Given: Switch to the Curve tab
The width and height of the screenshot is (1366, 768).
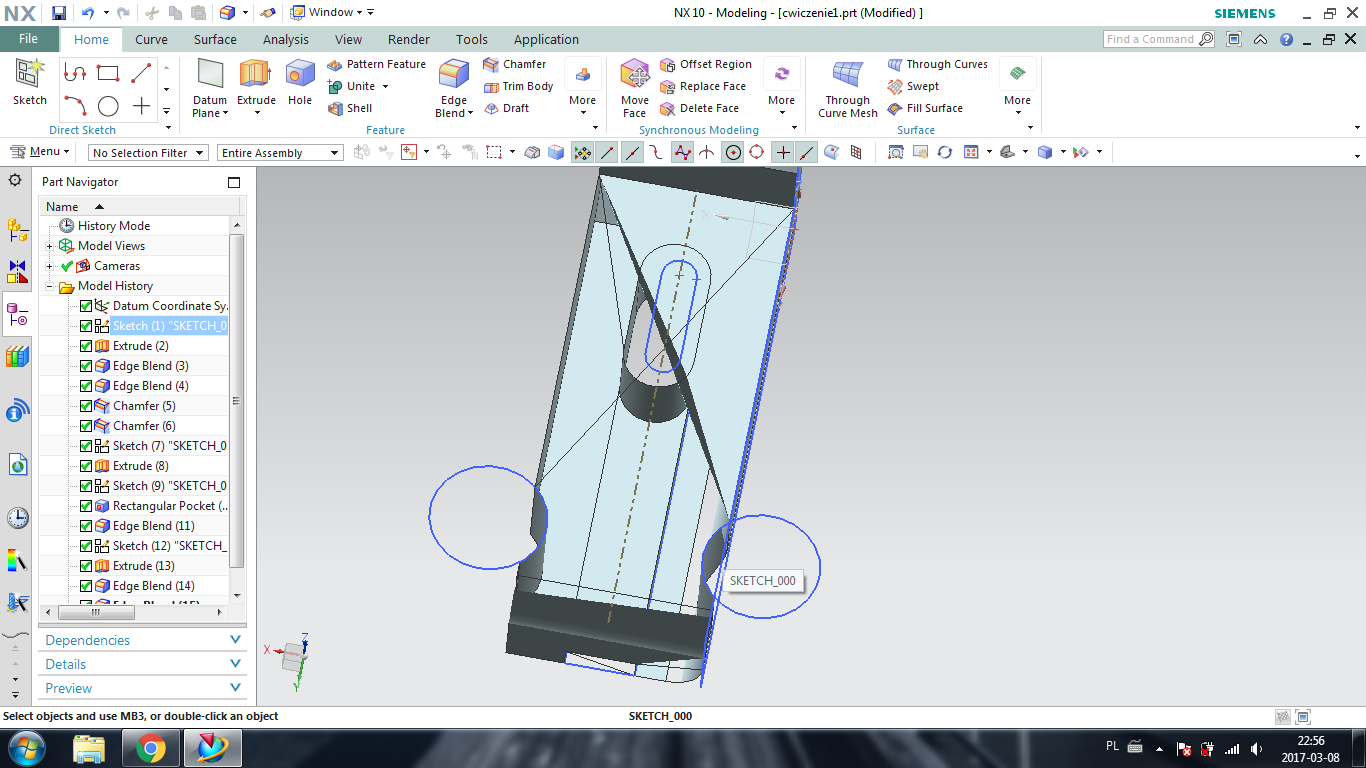Looking at the screenshot, I should click(151, 40).
